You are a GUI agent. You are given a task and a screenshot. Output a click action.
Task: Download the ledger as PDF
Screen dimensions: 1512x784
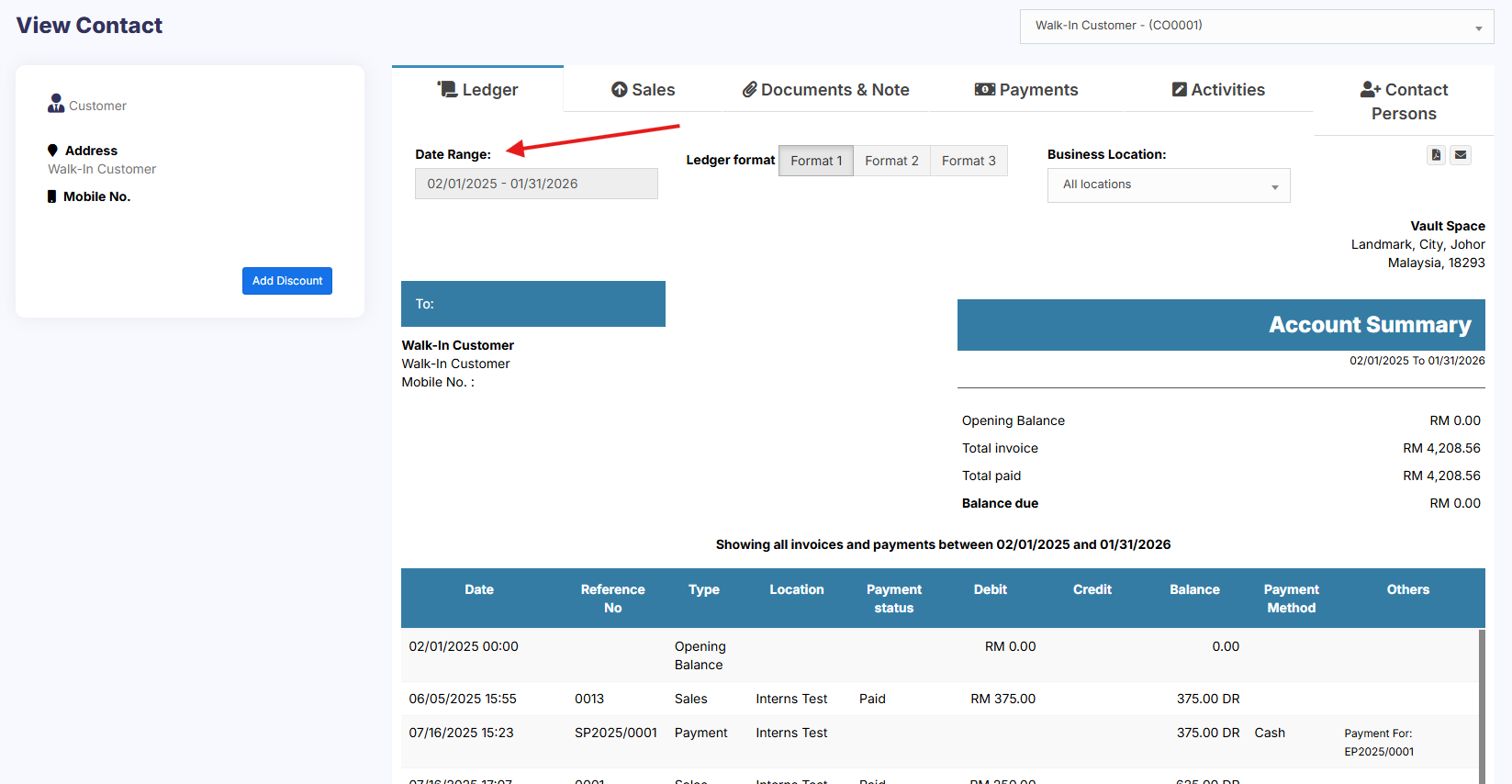pyautogui.click(x=1436, y=155)
